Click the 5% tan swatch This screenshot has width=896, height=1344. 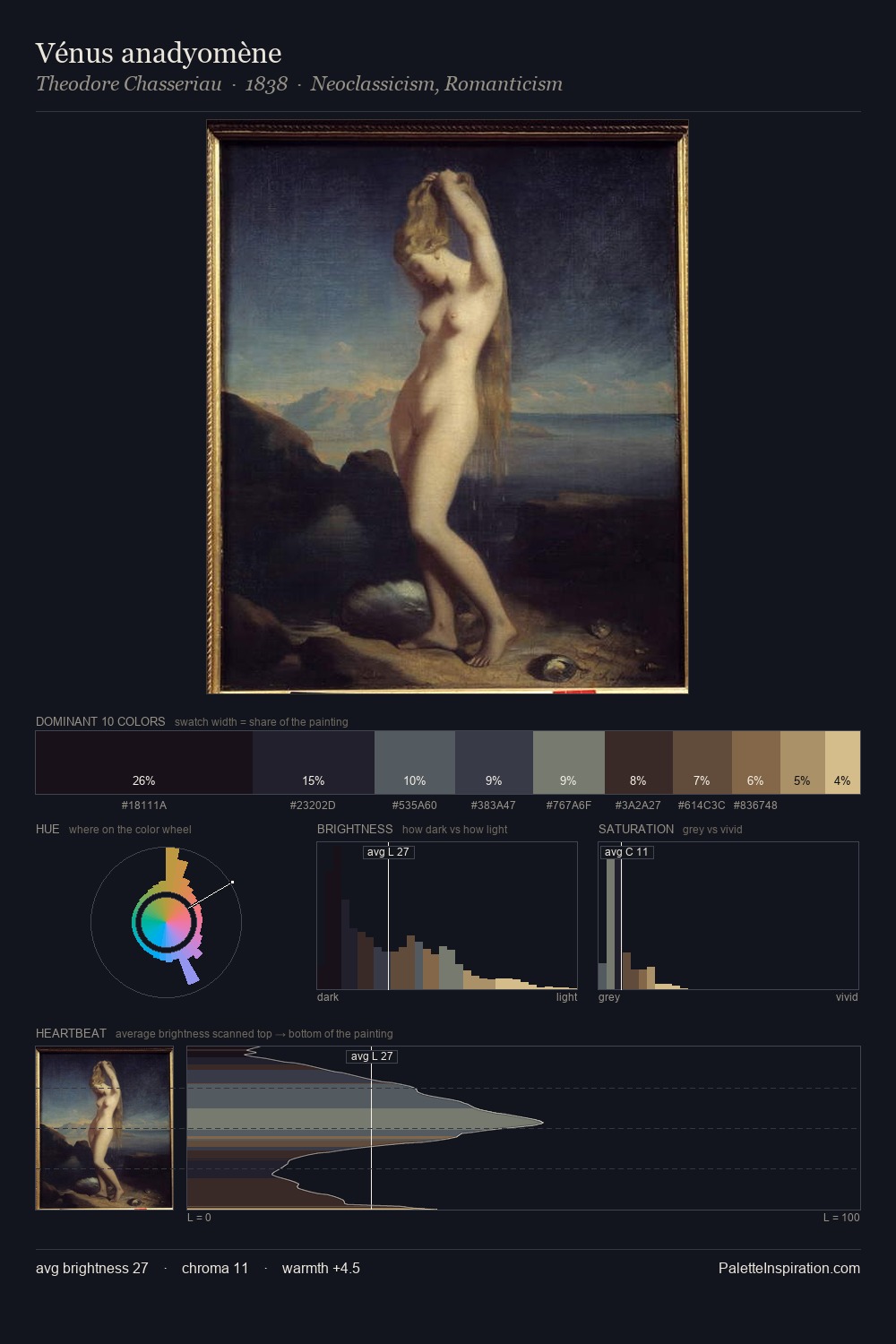803,762
